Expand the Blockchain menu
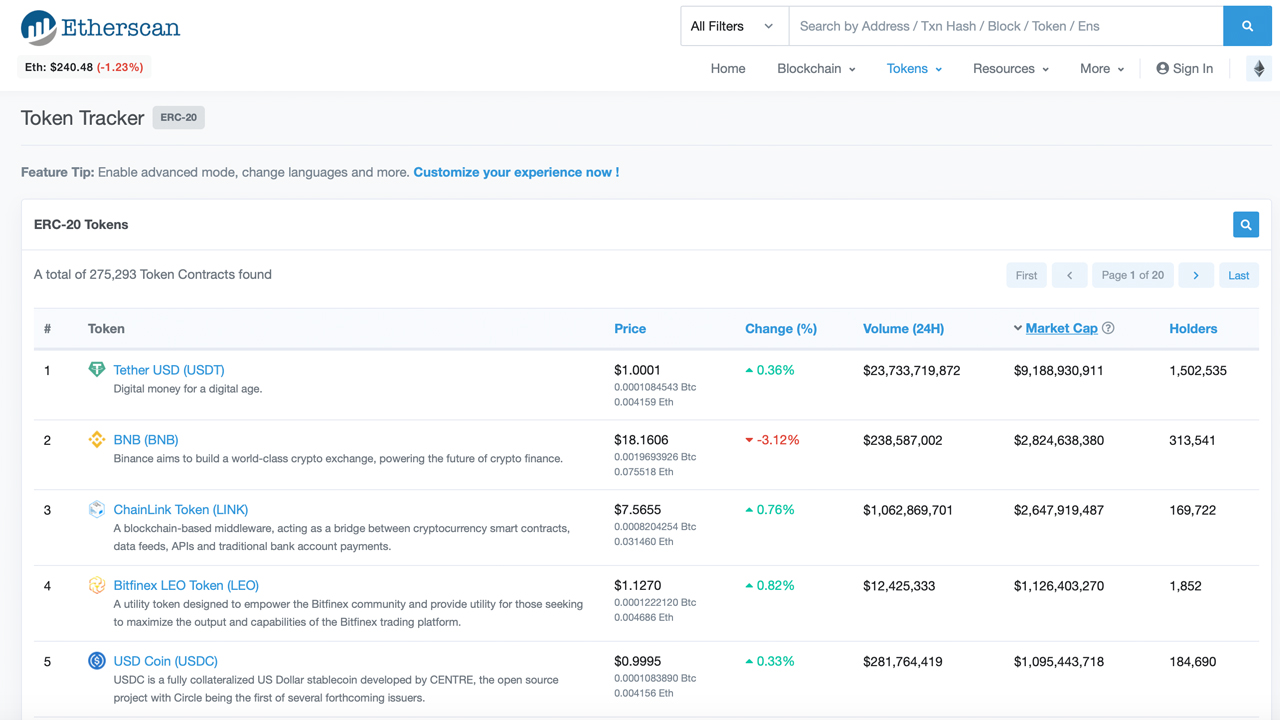 tap(816, 69)
